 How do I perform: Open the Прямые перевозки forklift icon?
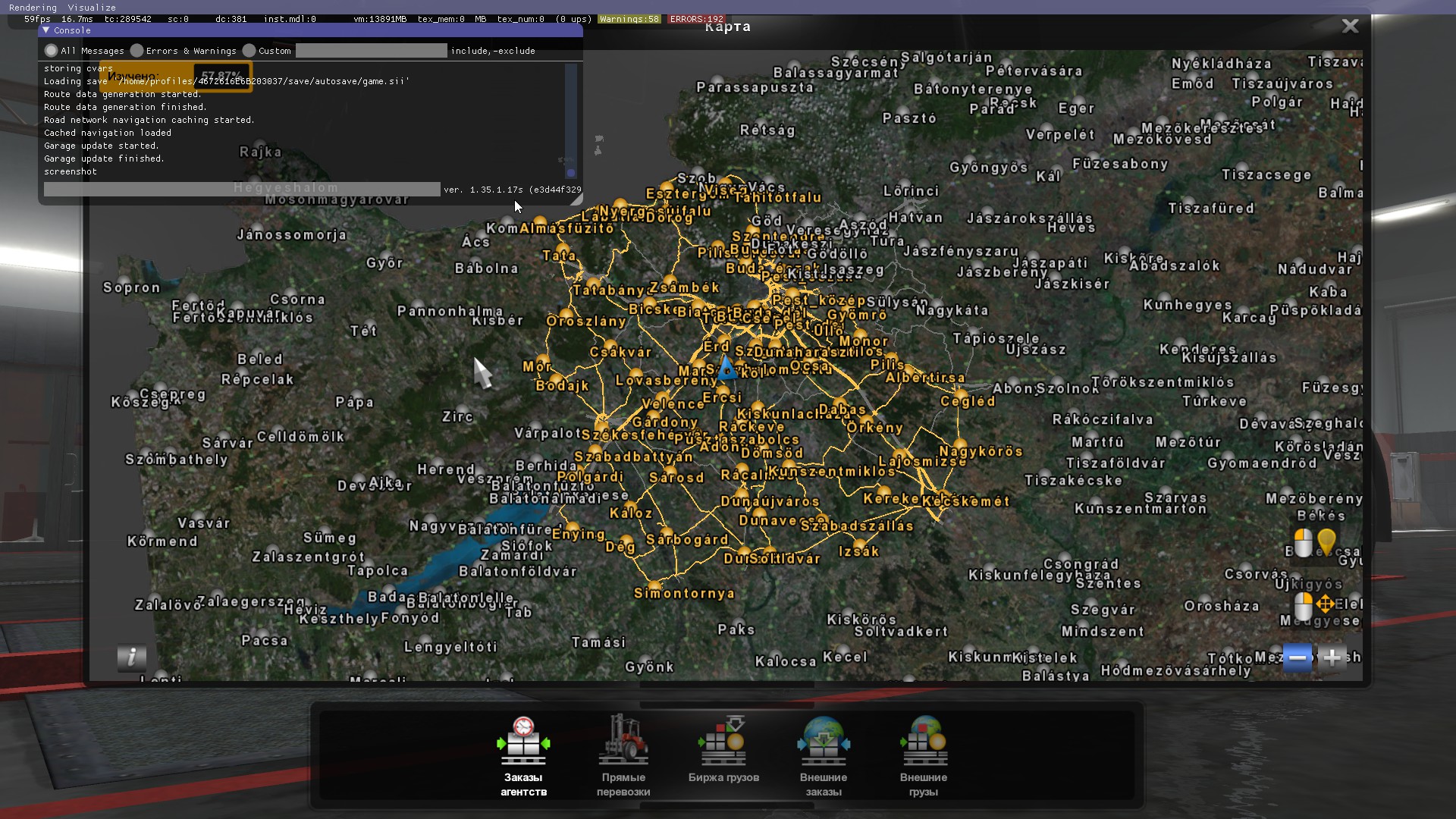coord(623,739)
